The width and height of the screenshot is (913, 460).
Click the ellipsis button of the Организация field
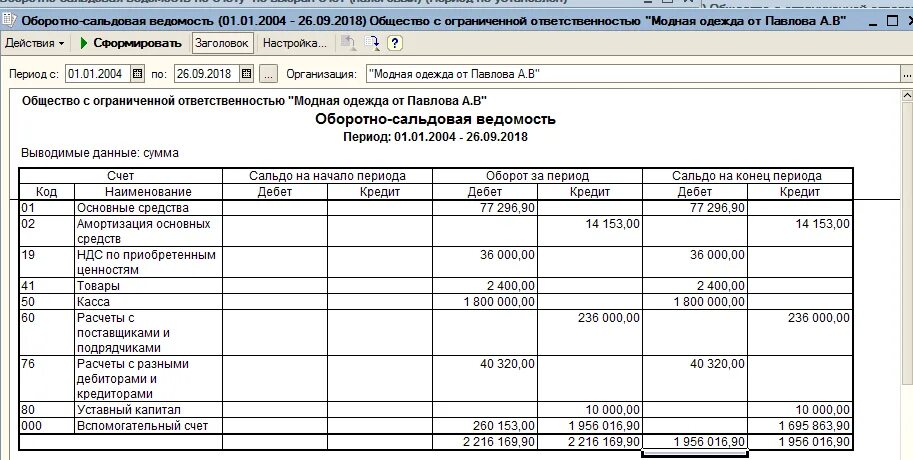pyautogui.click(x=907, y=74)
